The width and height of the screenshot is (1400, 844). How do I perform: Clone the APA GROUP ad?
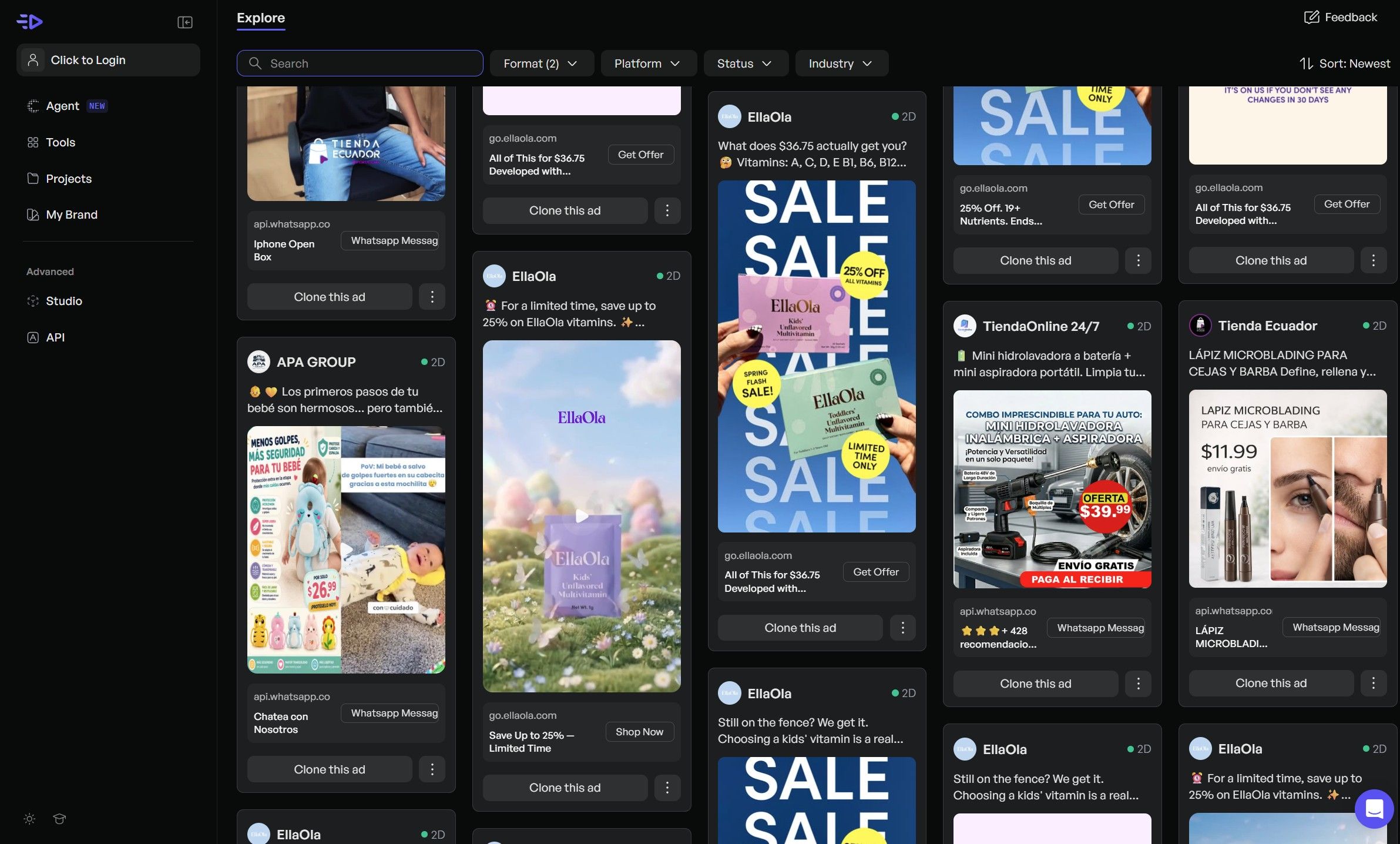tap(330, 769)
